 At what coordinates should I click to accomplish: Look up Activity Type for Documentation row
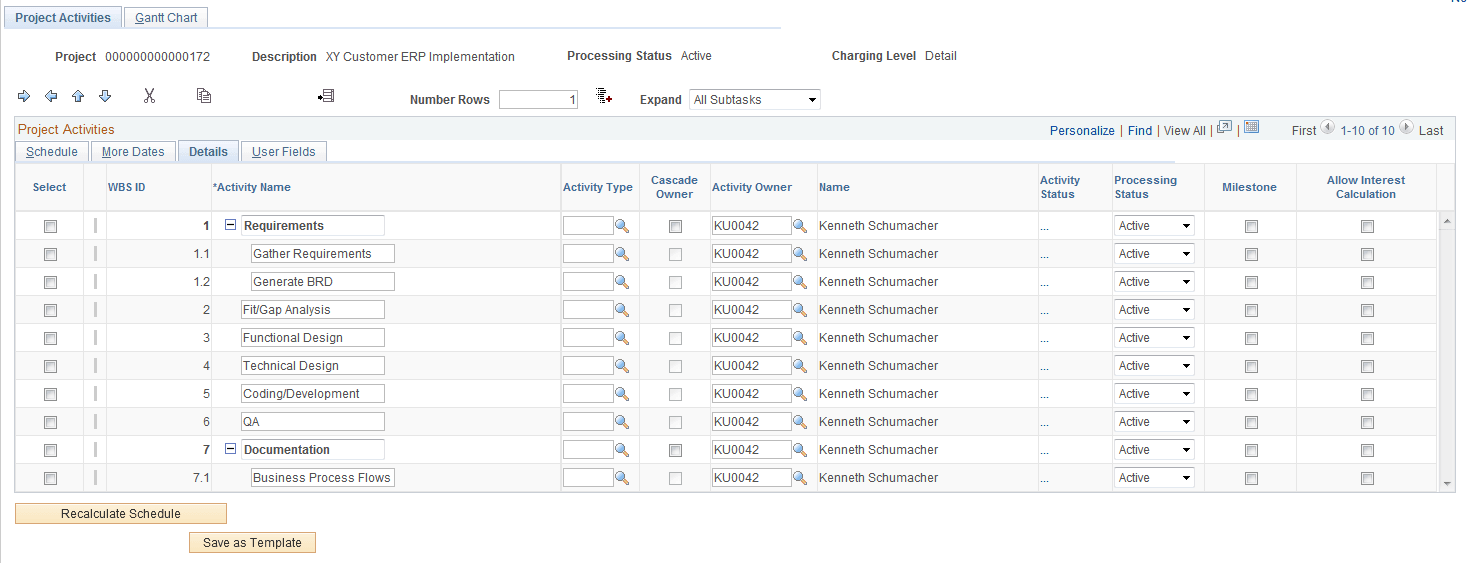click(x=622, y=450)
